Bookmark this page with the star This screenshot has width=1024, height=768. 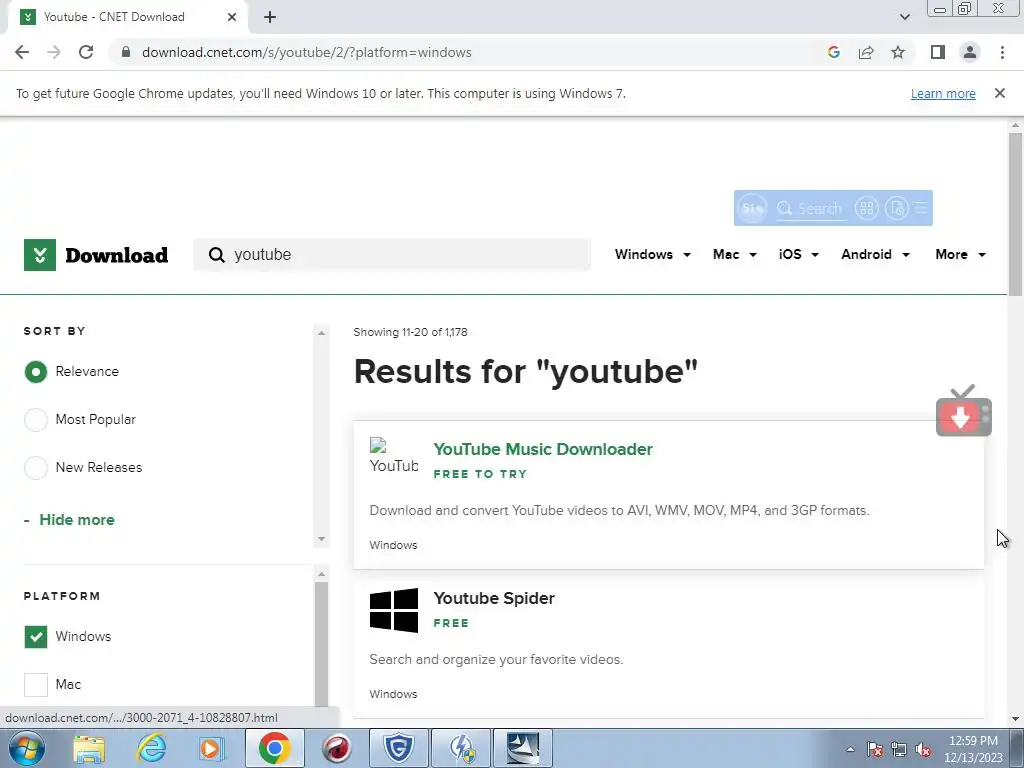coord(898,52)
